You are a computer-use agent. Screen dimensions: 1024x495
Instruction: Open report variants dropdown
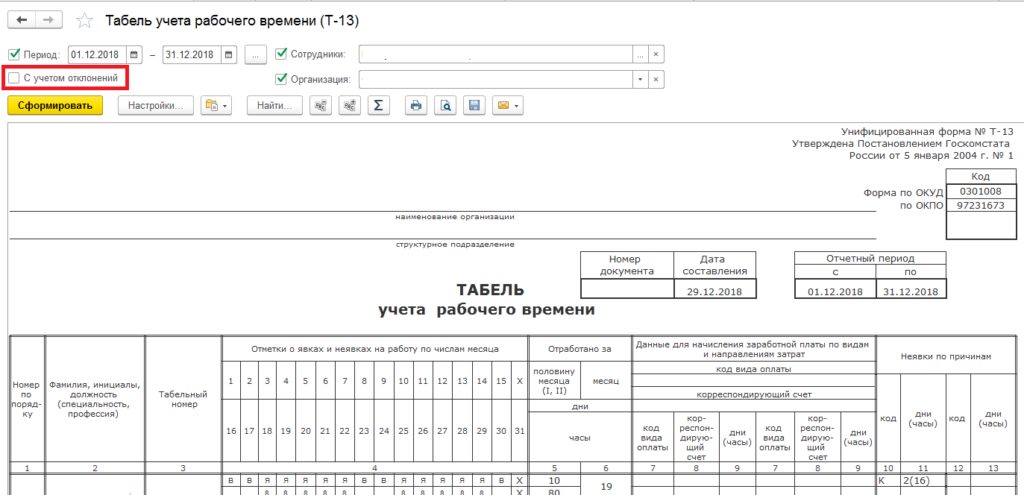[x=217, y=105]
